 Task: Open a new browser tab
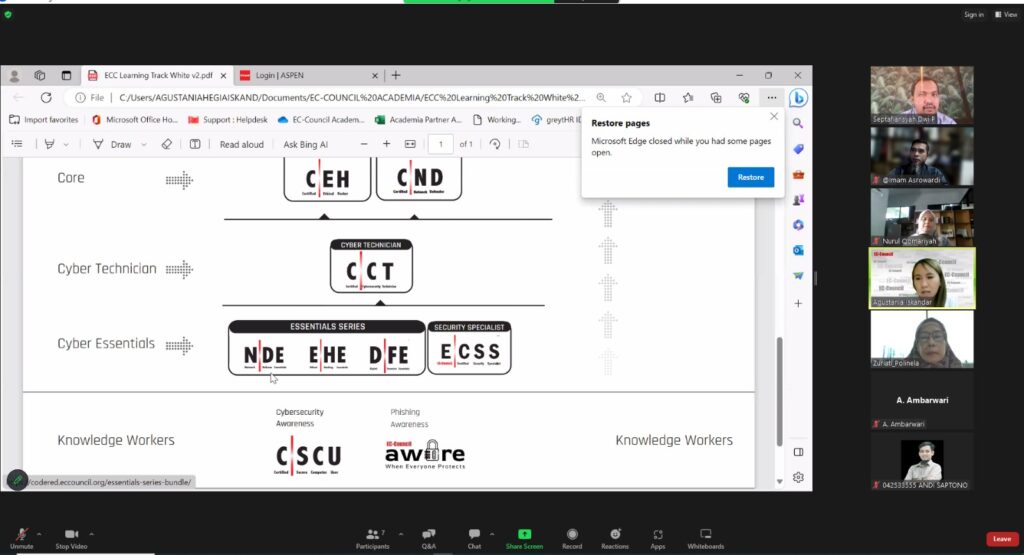coord(396,75)
